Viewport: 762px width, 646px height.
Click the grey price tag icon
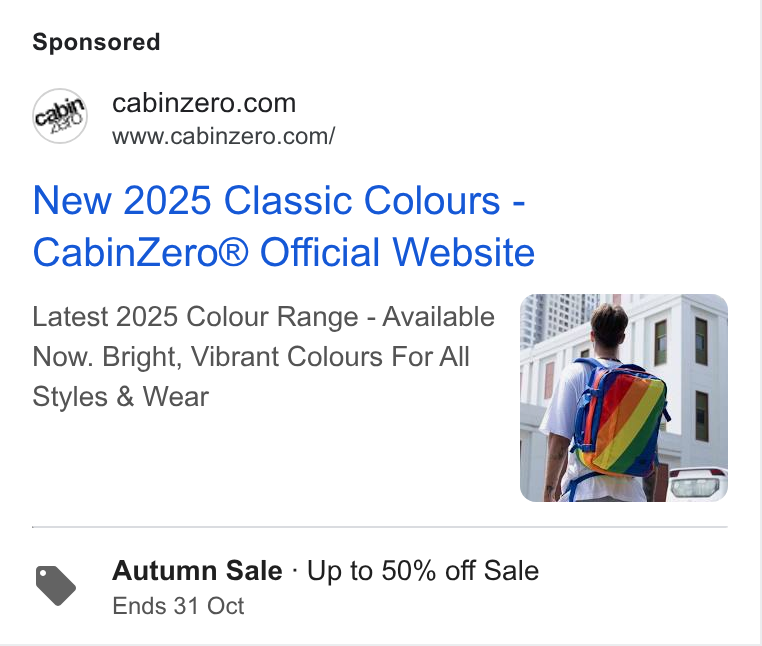55,585
